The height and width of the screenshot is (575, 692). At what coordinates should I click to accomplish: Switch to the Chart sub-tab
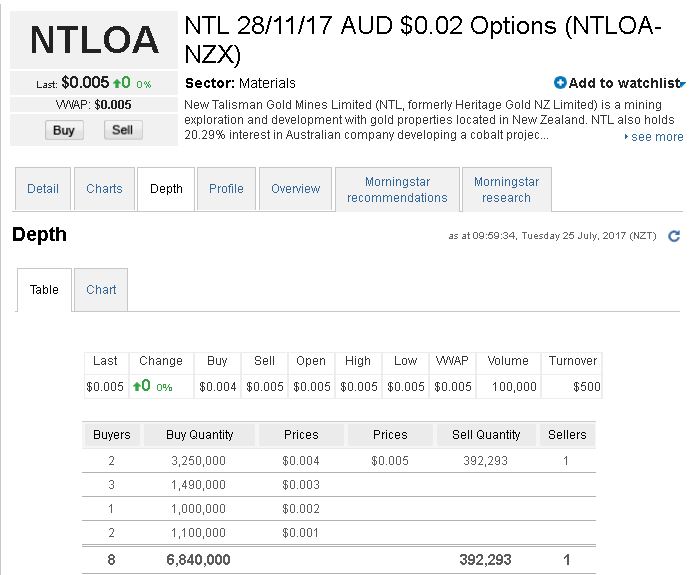point(101,290)
